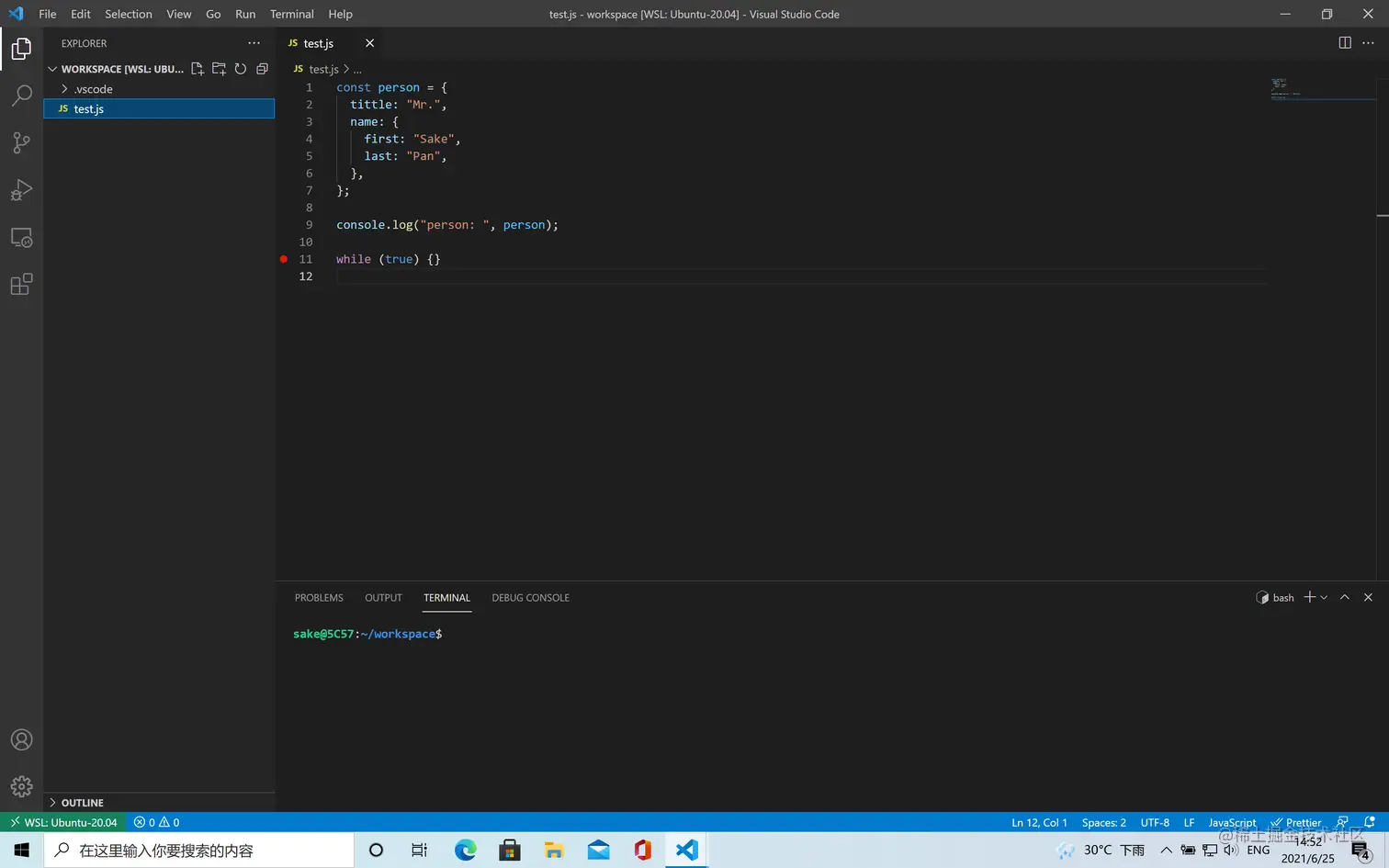This screenshot has width=1389, height=868.
Task: Click Prettier in status bar
Action: [x=1296, y=822]
